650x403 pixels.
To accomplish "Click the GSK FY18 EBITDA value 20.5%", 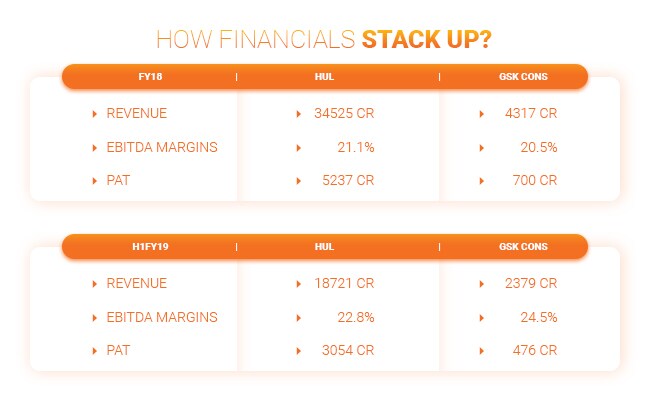I will [x=538, y=148].
